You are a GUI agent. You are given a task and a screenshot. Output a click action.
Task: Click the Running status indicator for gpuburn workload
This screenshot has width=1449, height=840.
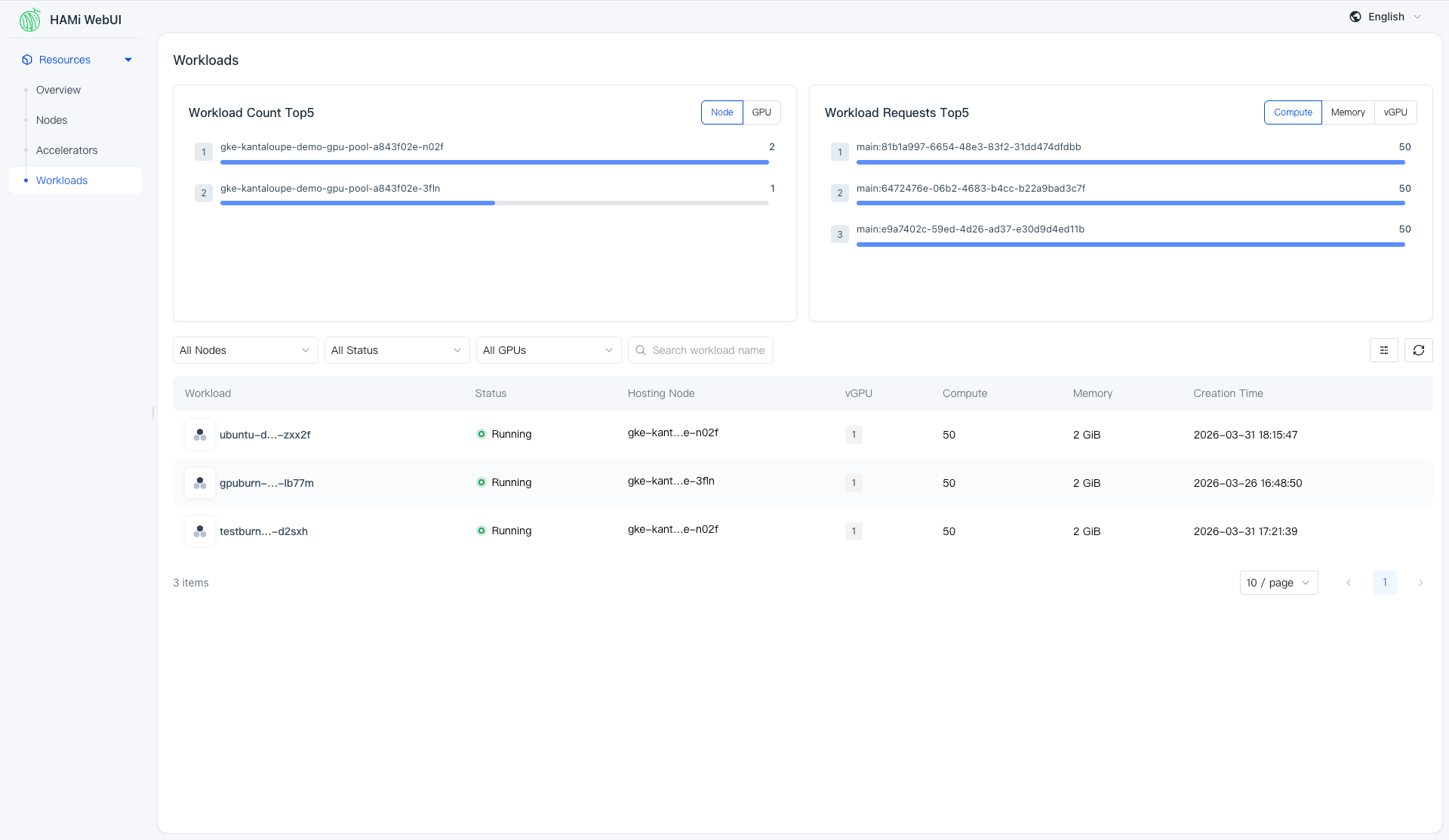coord(481,482)
